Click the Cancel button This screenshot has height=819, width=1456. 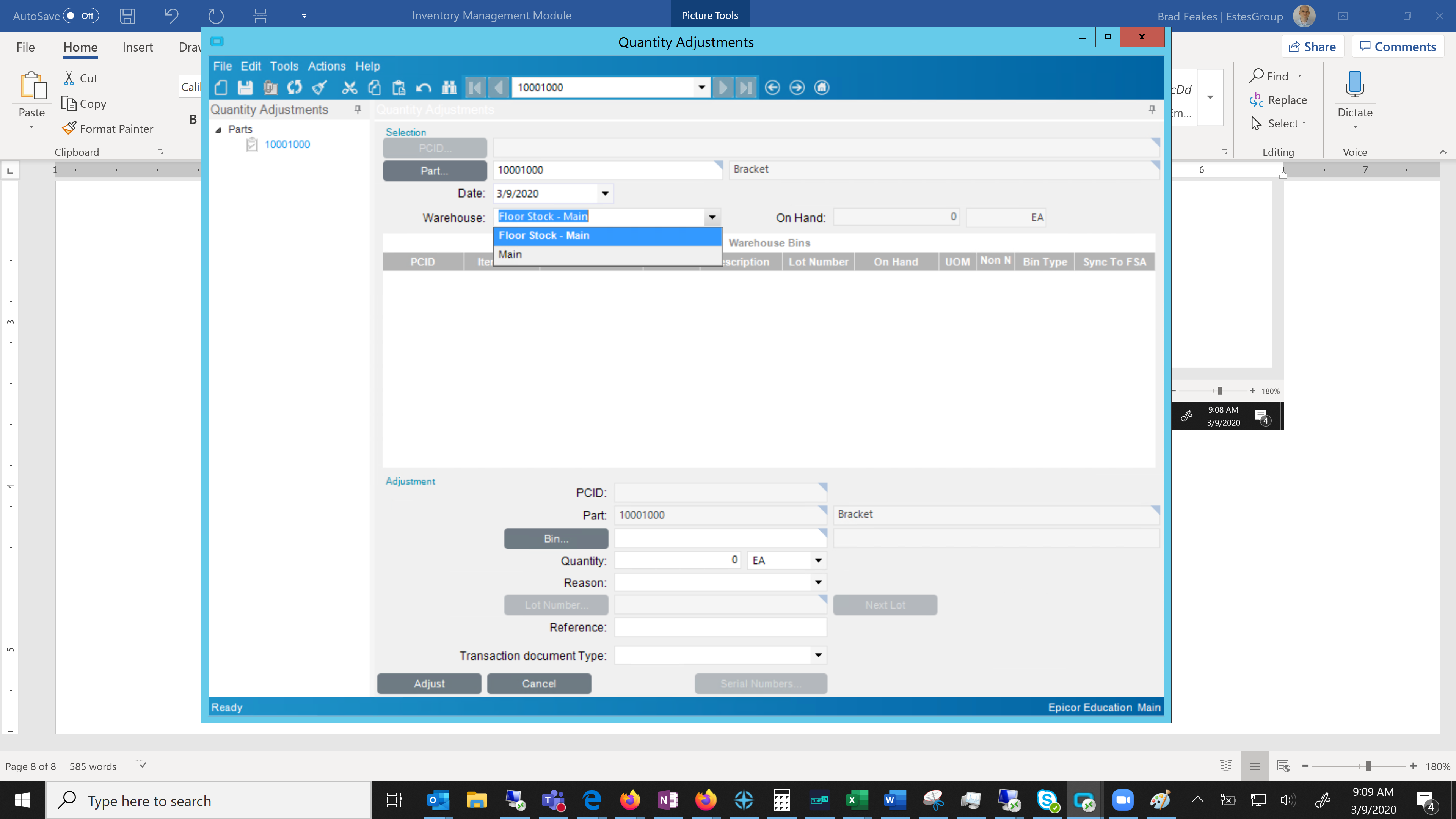[539, 683]
